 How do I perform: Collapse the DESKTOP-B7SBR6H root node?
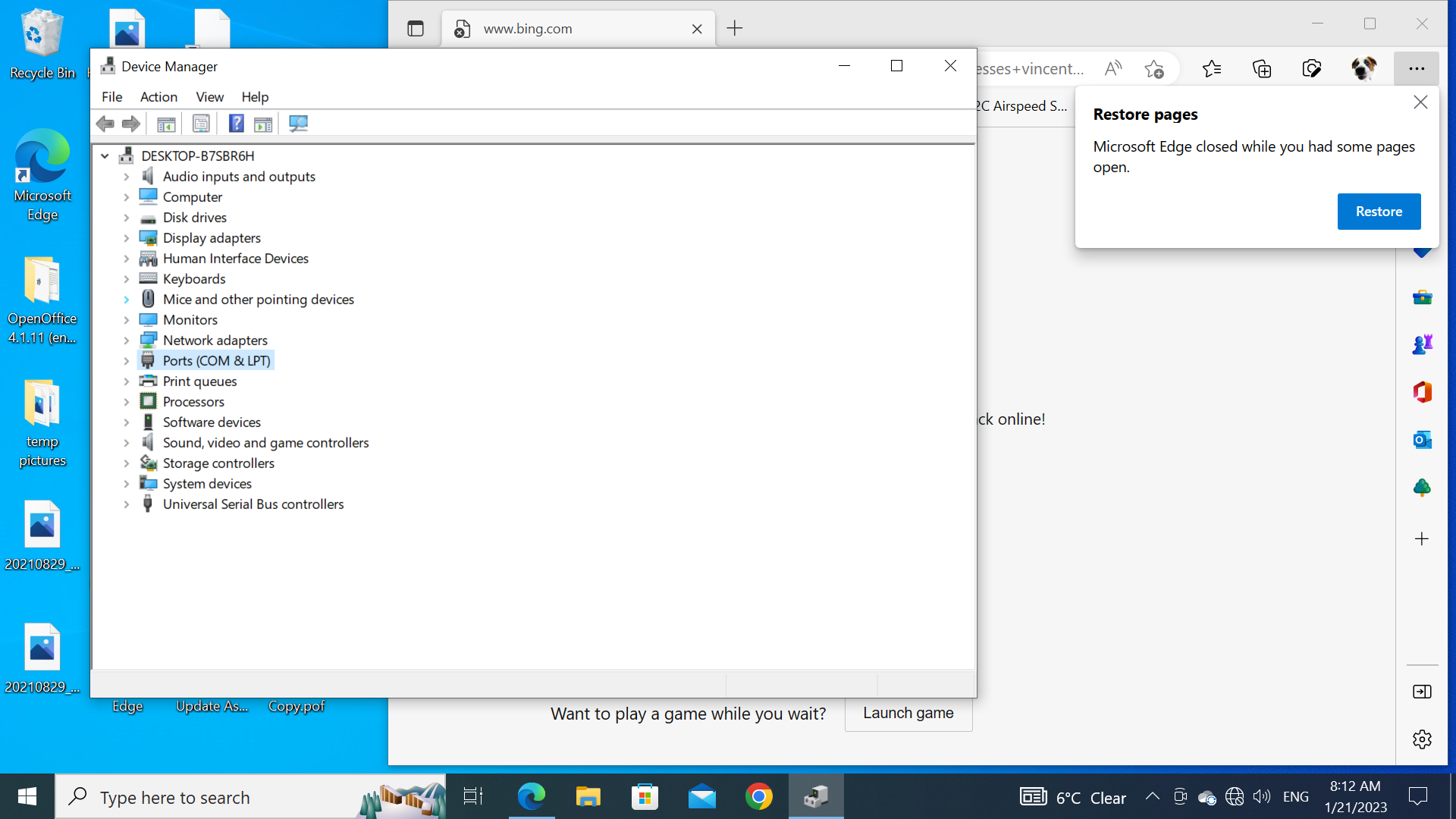pyautogui.click(x=105, y=156)
